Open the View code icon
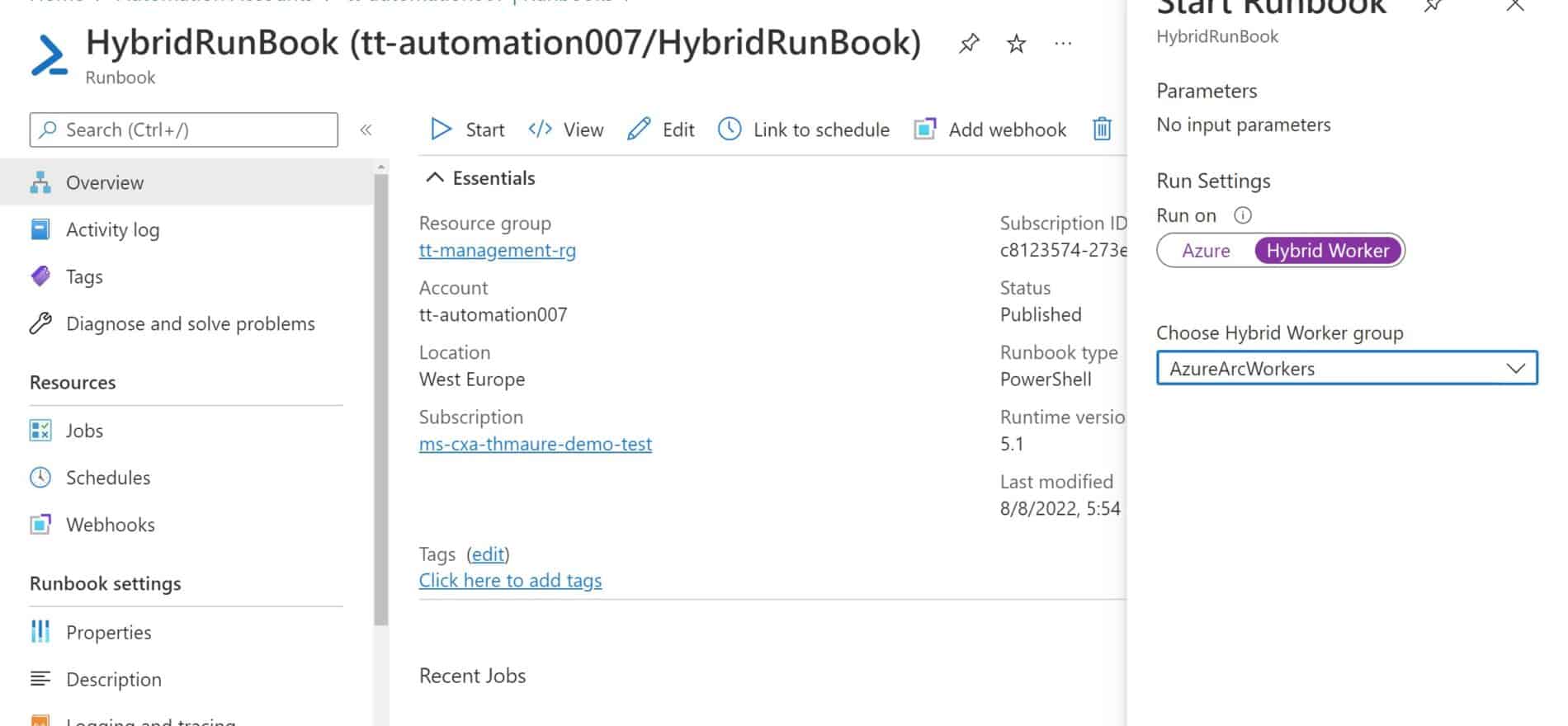This screenshot has width=1568, height=726. pos(541,130)
